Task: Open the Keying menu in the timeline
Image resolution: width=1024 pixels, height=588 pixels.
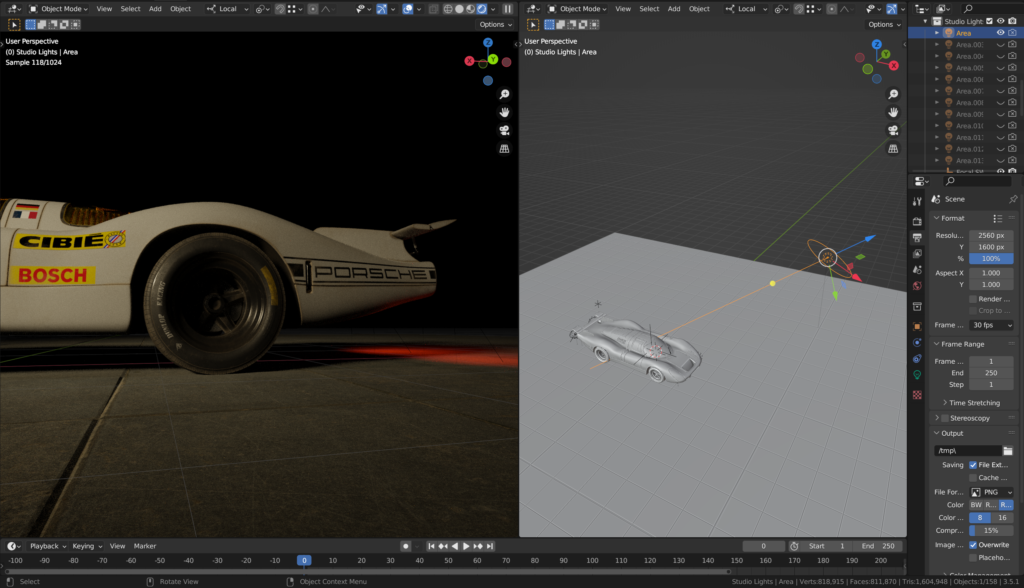Action: 84,546
